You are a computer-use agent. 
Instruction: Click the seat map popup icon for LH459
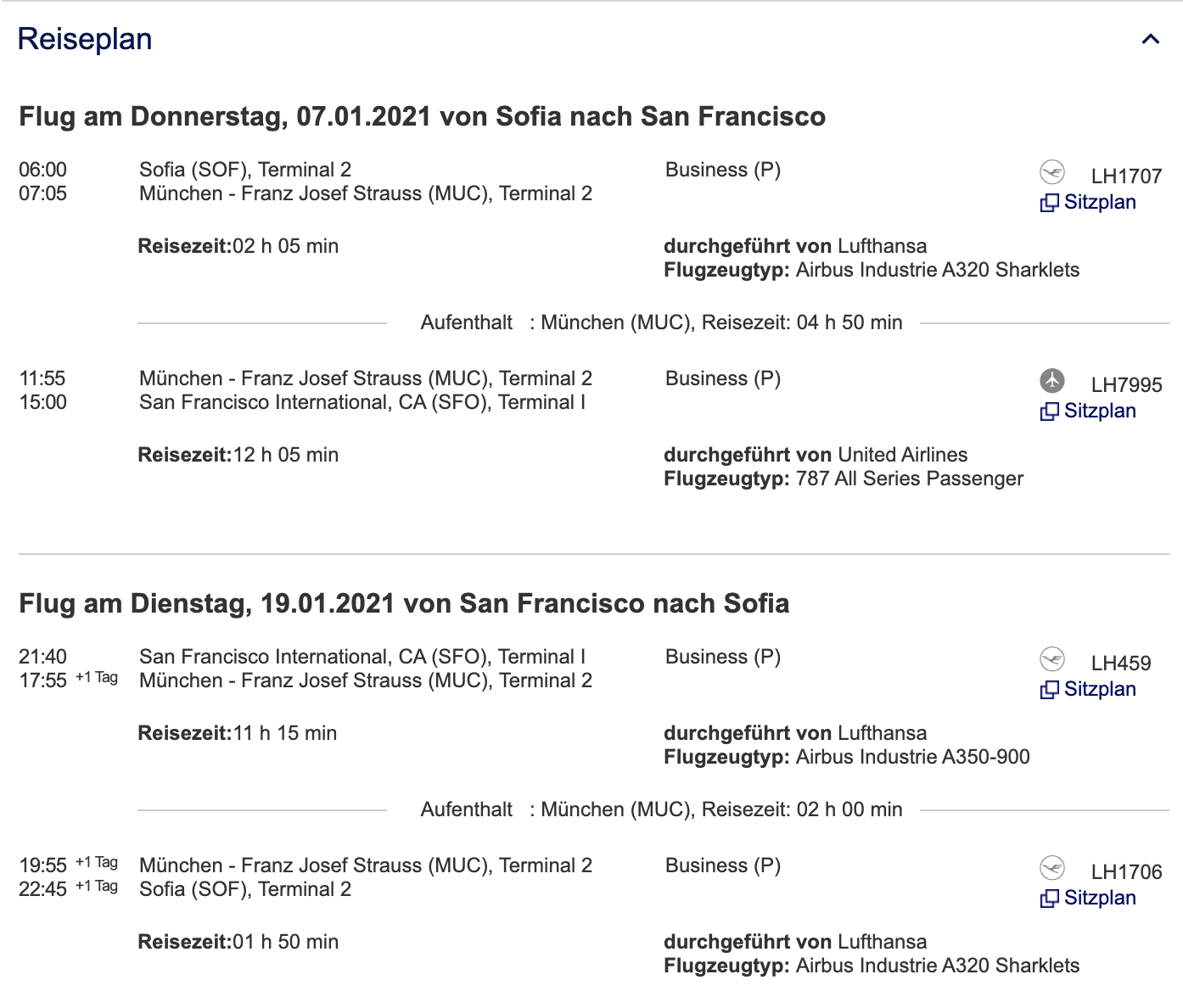1050,690
